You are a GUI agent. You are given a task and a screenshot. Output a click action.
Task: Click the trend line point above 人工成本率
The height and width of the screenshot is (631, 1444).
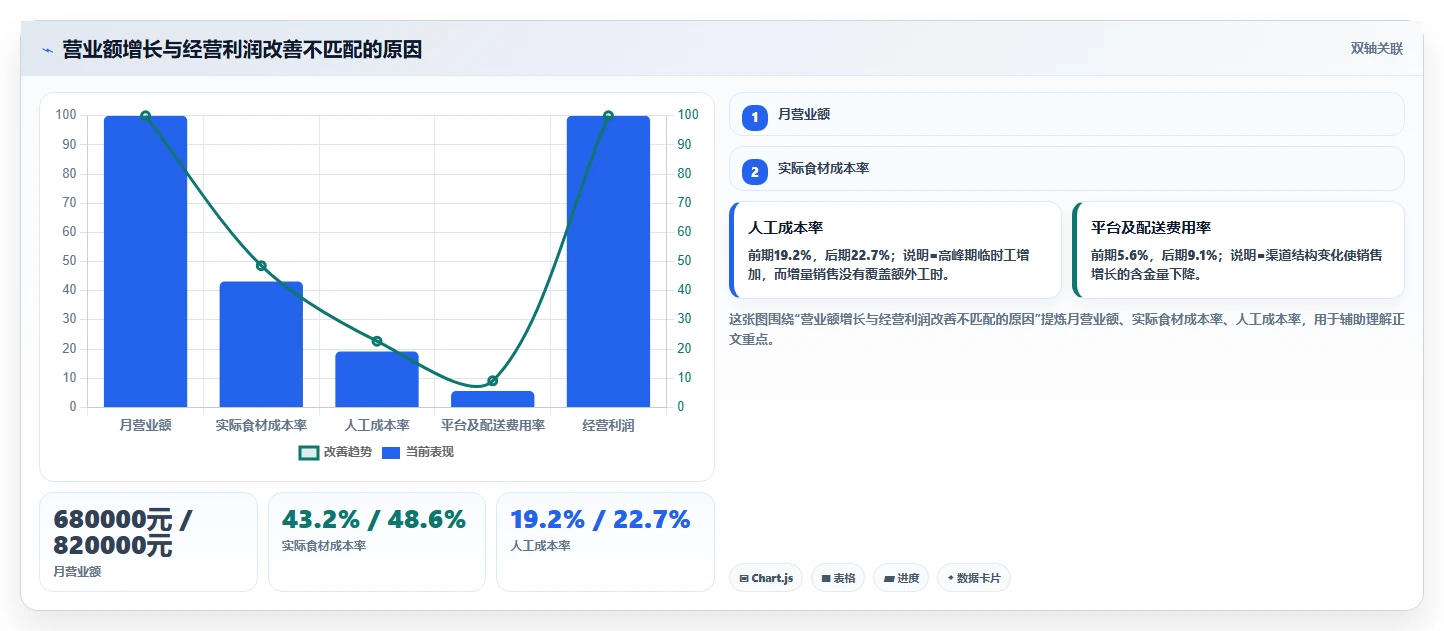(377, 341)
